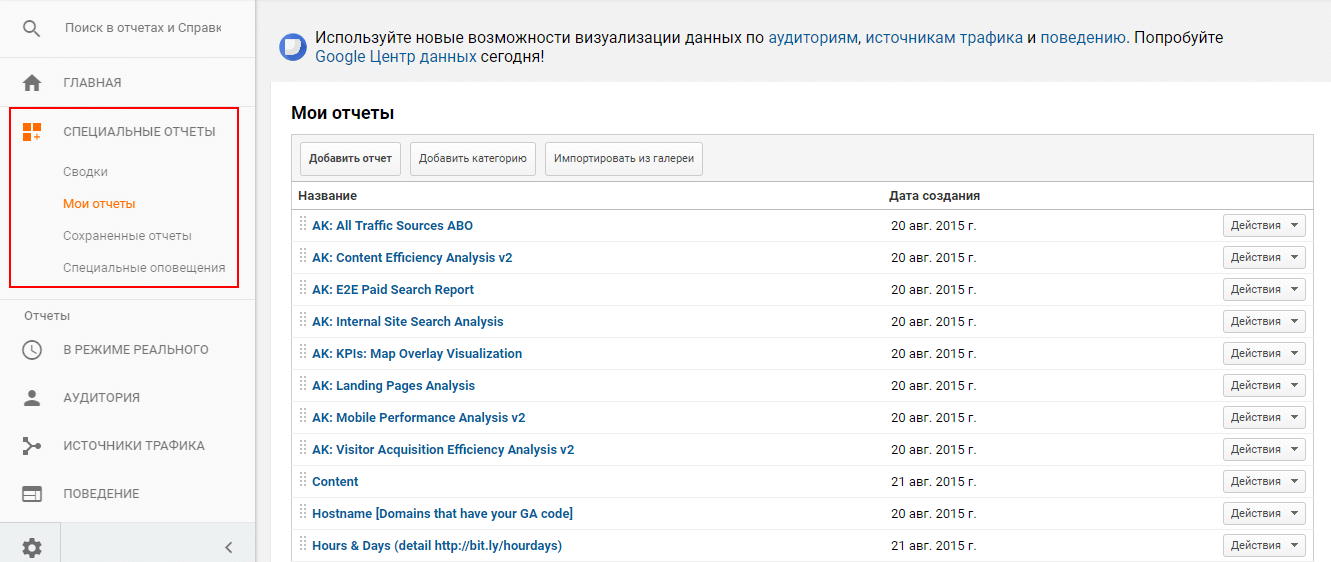Expand ПОВЕДЕНИЕ section
1331x562 pixels.
pyautogui.click(x=101, y=494)
